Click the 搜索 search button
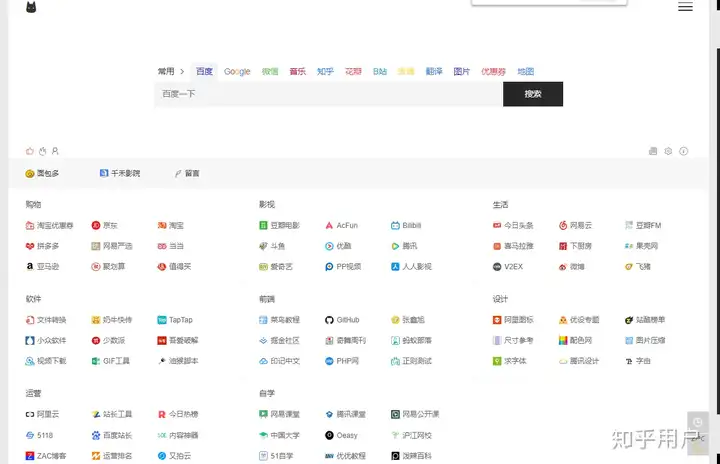720x464 pixels. (533, 94)
